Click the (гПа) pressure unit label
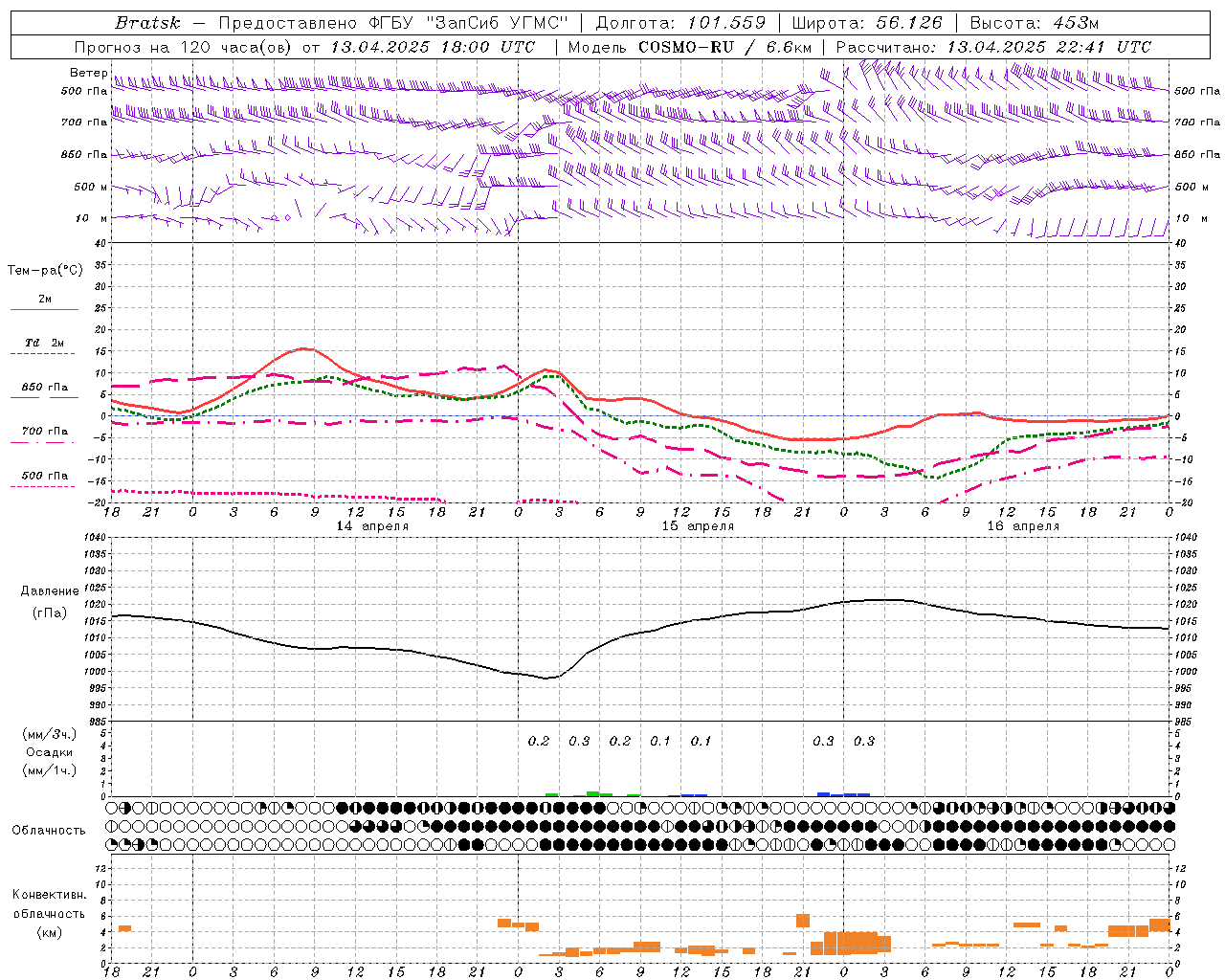 (x=49, y=612)
